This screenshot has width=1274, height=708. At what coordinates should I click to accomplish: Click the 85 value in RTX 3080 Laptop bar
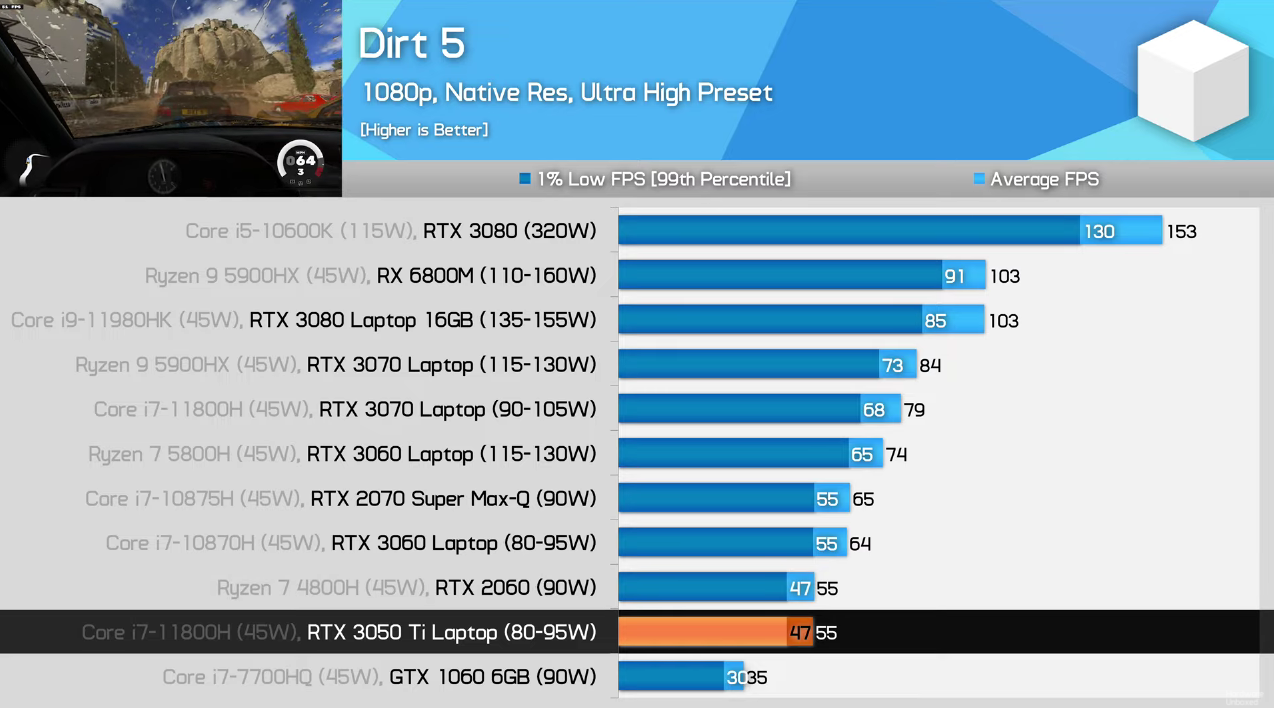coord(936,321)
